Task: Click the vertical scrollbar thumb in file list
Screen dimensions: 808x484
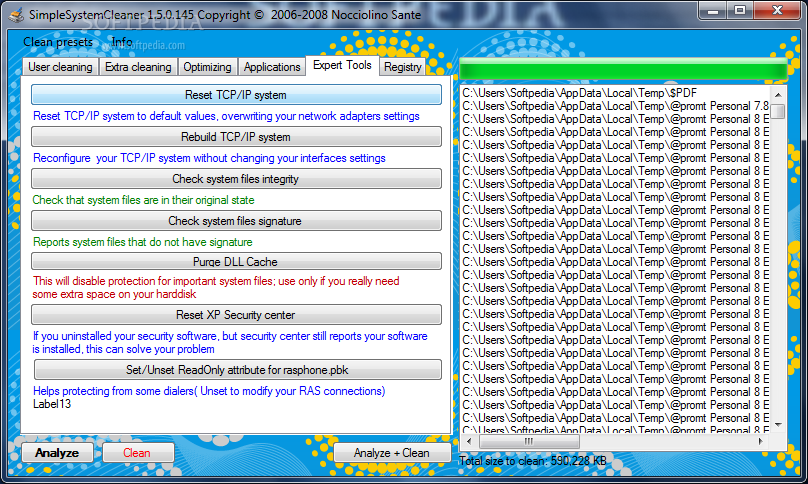Action: point(778,111)
